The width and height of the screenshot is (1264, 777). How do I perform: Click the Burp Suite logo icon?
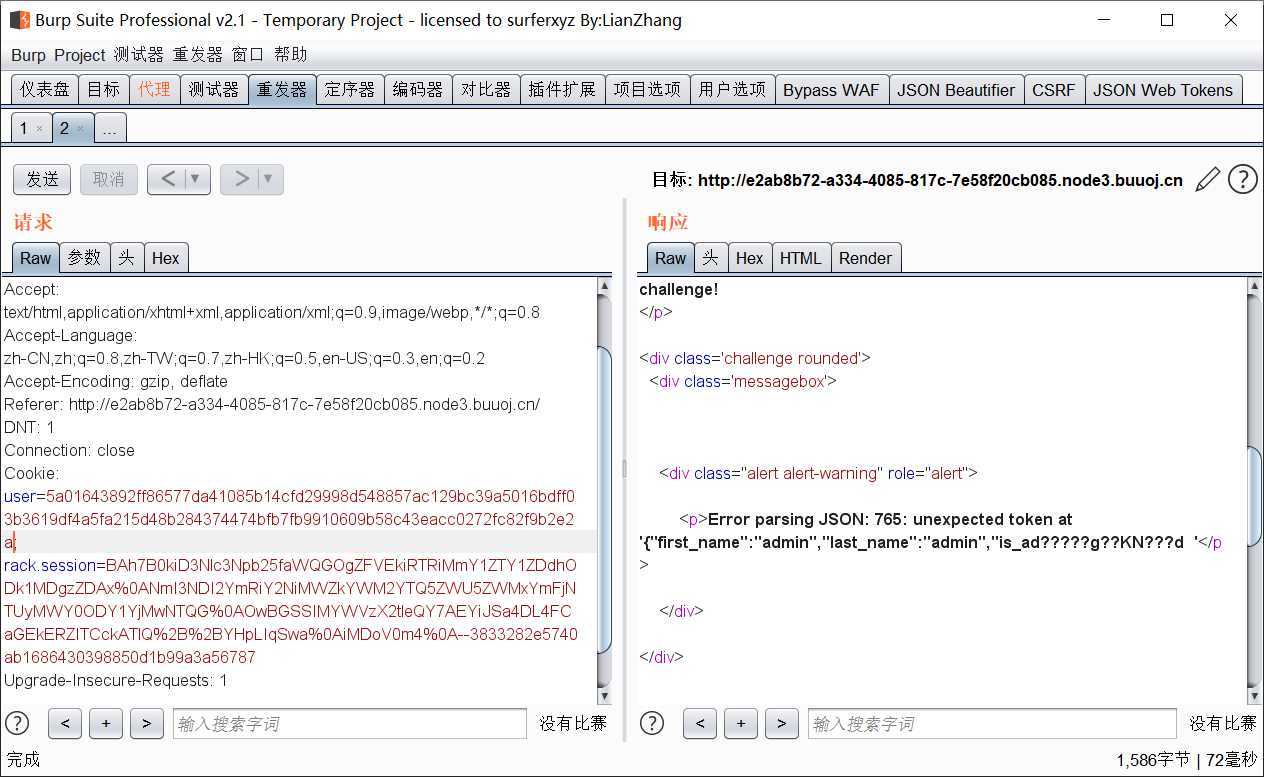19,20
